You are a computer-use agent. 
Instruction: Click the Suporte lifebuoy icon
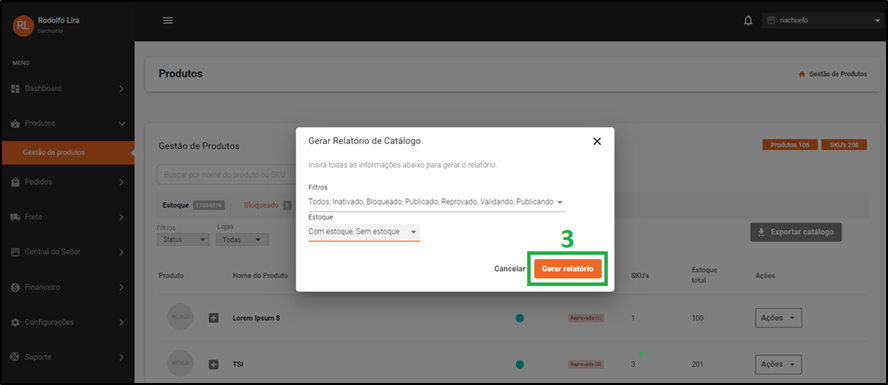click(x=15, y=358)
